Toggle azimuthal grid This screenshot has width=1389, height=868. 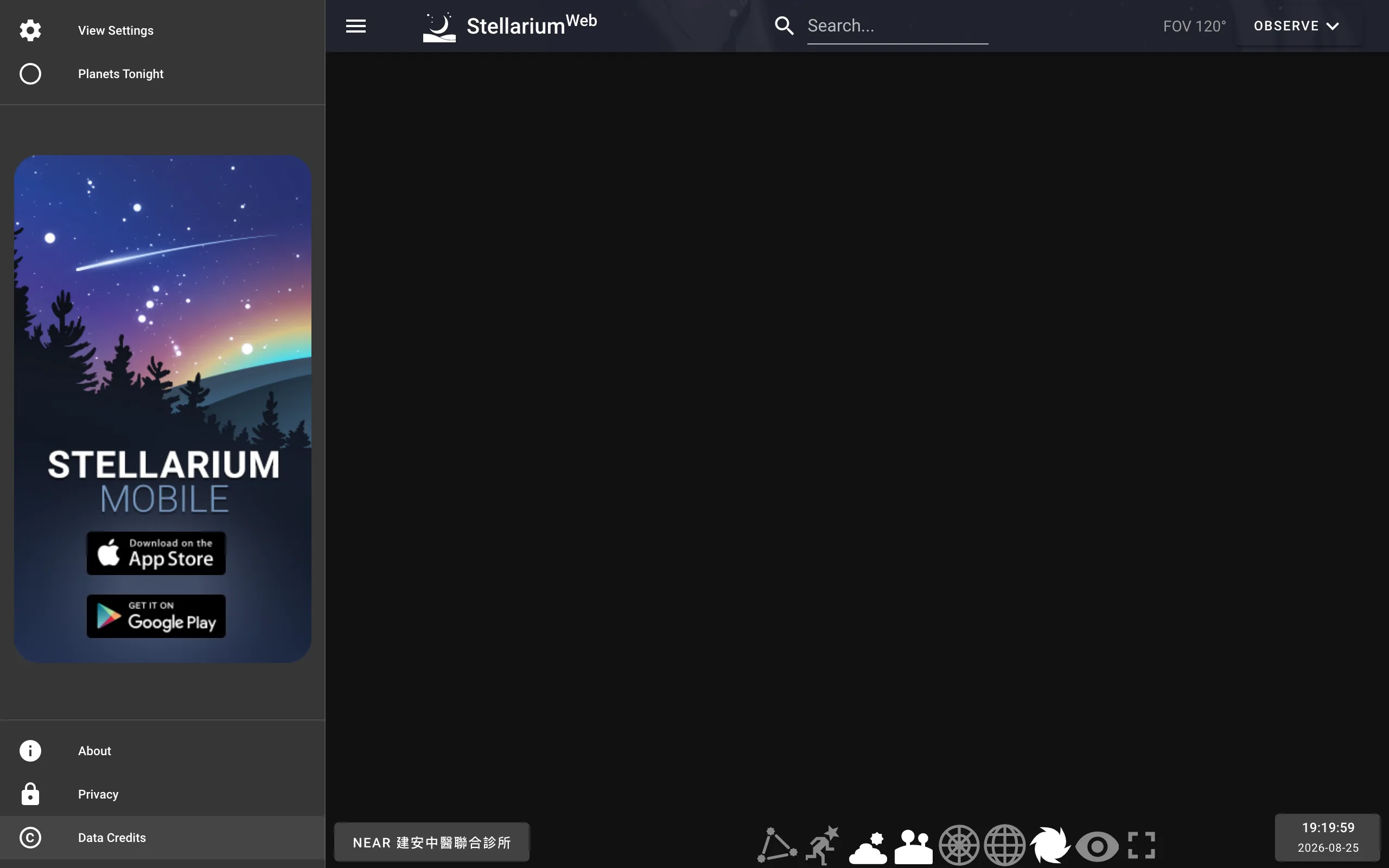tap(959, 845)
